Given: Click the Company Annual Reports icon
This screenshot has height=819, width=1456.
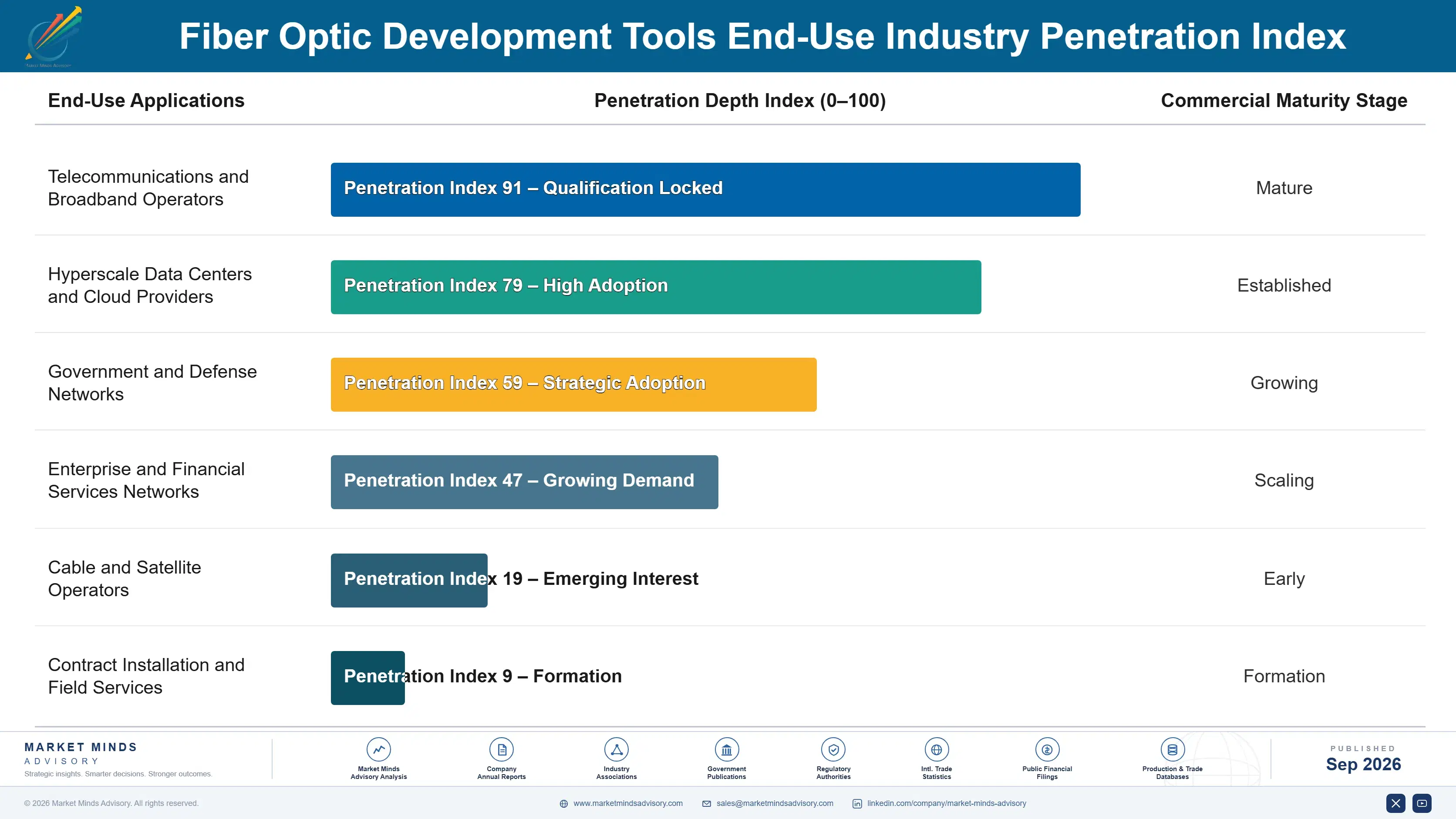Looking at the screenshot, I should [x=501, y=749].
